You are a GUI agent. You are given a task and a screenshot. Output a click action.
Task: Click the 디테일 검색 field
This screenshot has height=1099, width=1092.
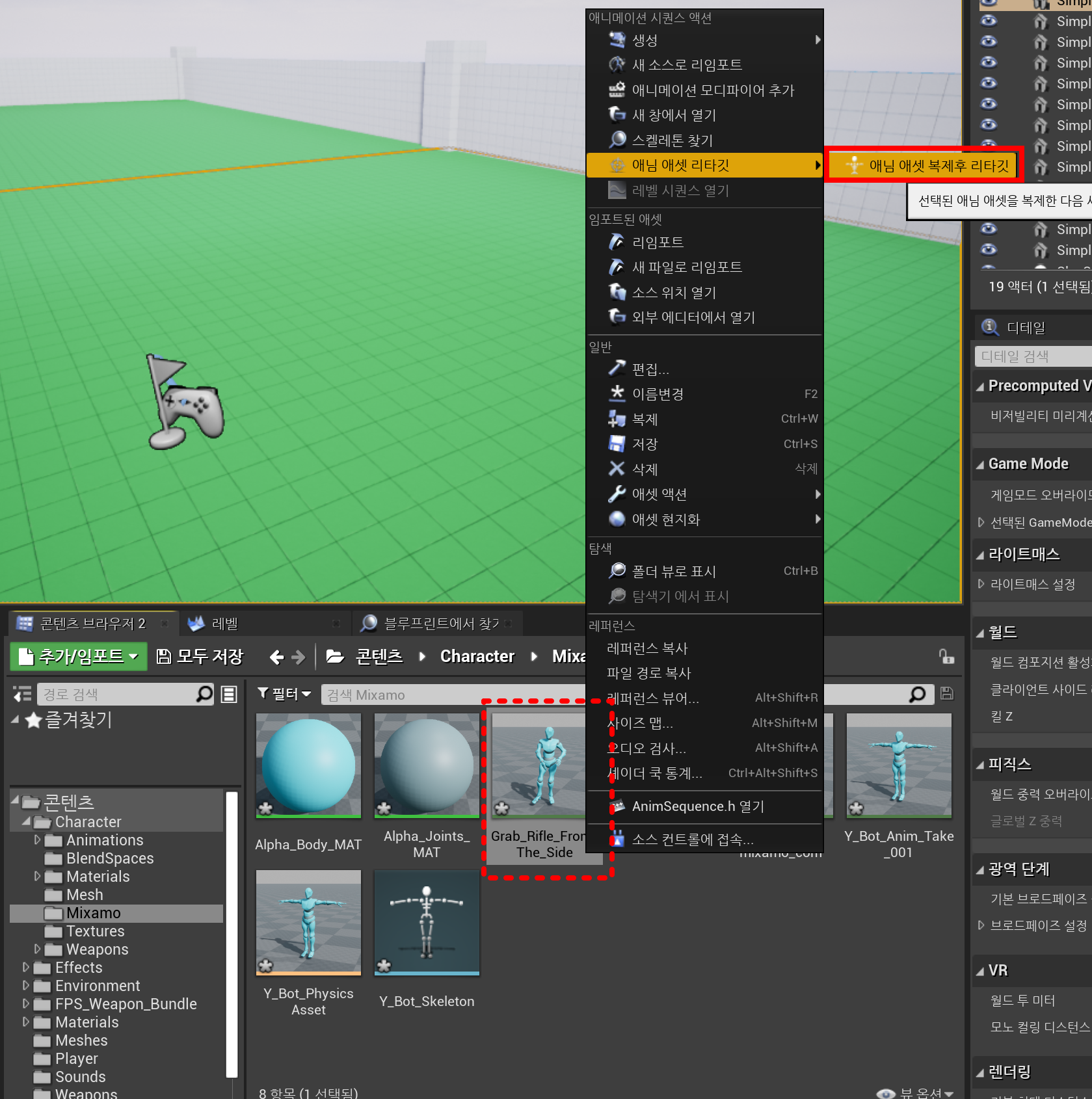[x=1033, y=356]
